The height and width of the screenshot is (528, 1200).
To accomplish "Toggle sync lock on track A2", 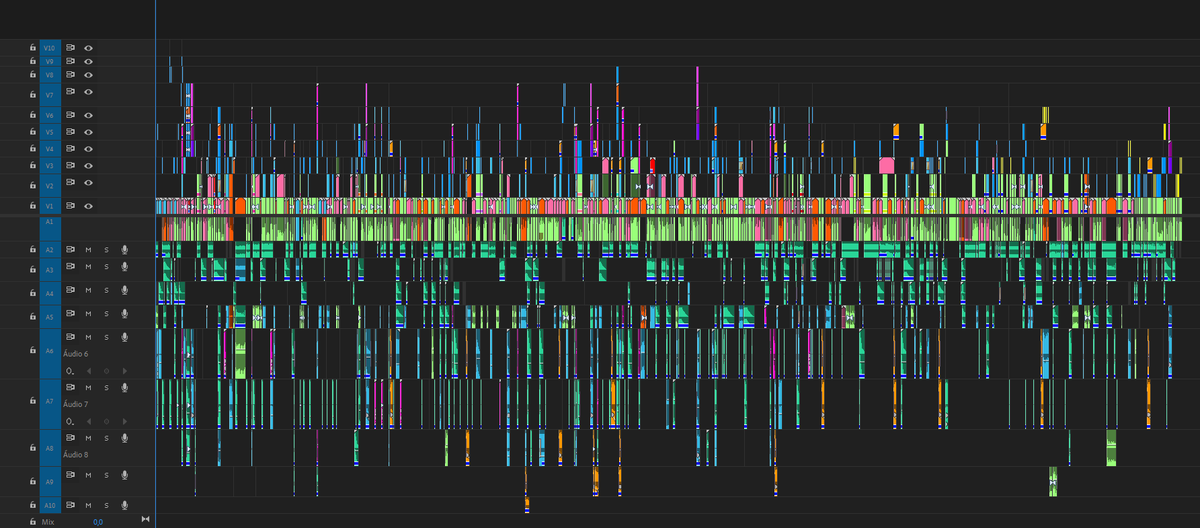I will 71,249.
